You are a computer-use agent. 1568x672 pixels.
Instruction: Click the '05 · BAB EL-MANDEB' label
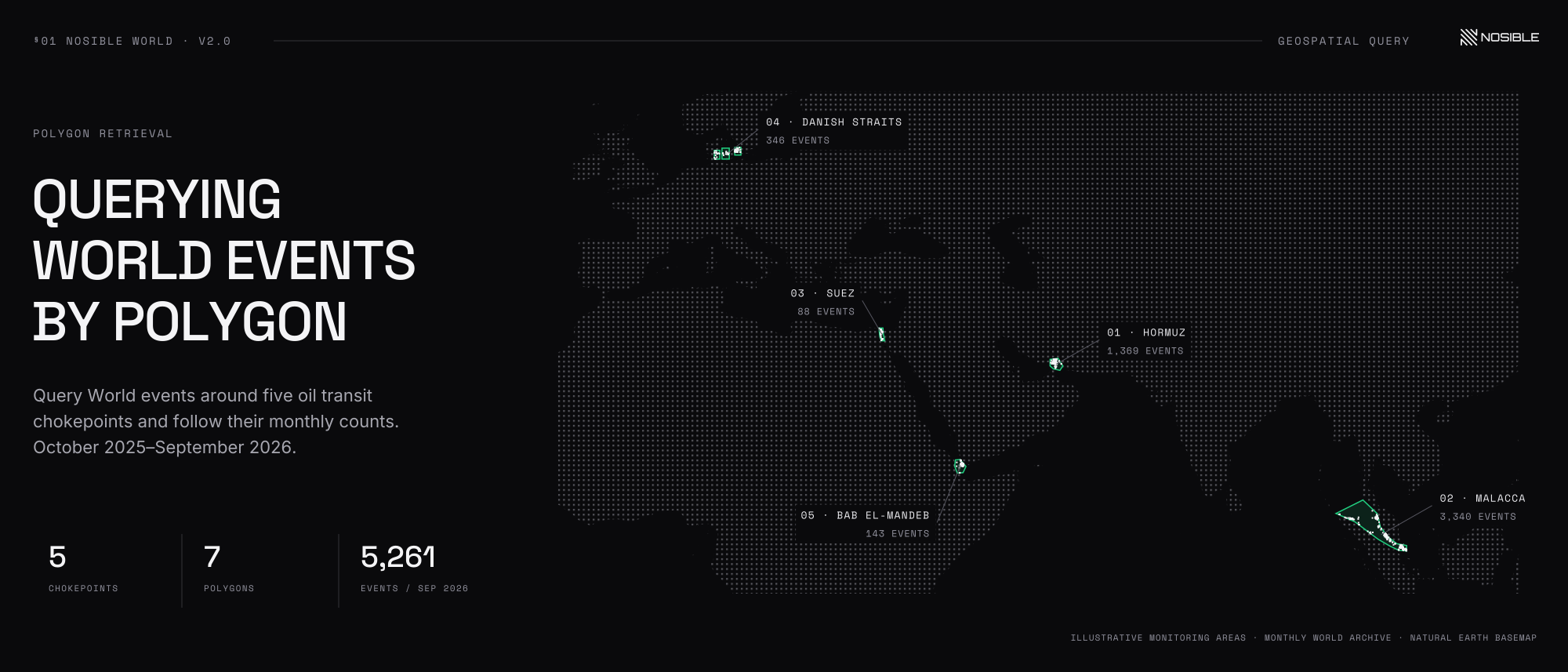coord(866,515)
